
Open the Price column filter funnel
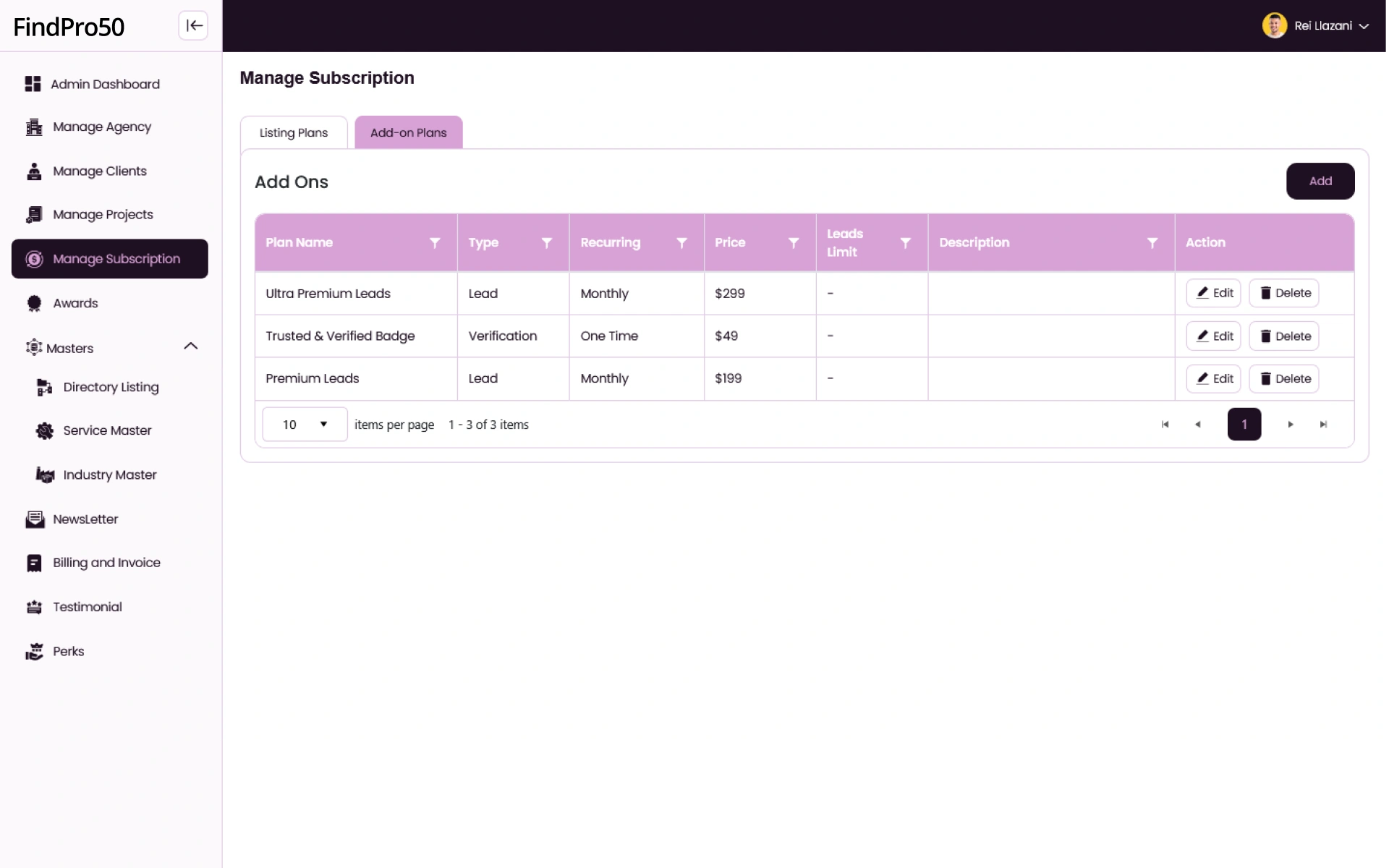[794, 243]
